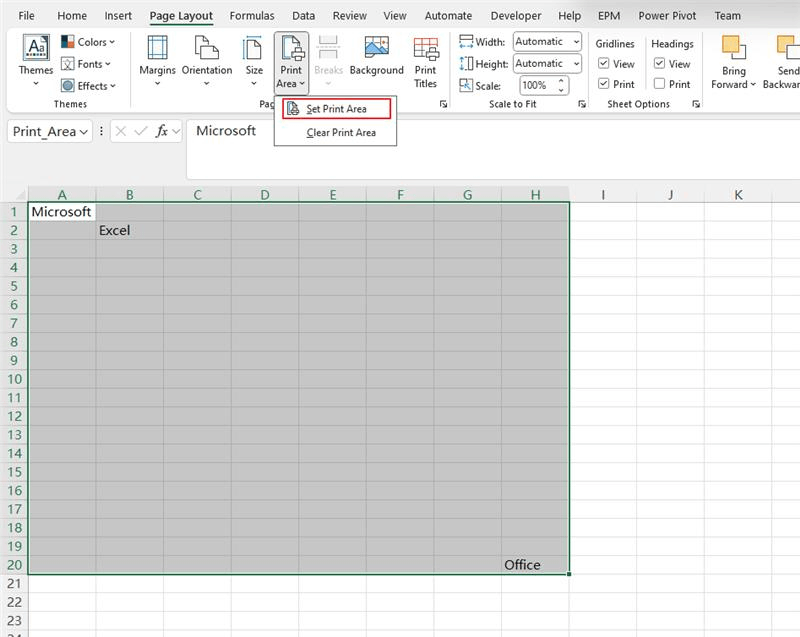Switch to the Help tab
Screen dimensions: 800x637
click(x=569, y=16)
